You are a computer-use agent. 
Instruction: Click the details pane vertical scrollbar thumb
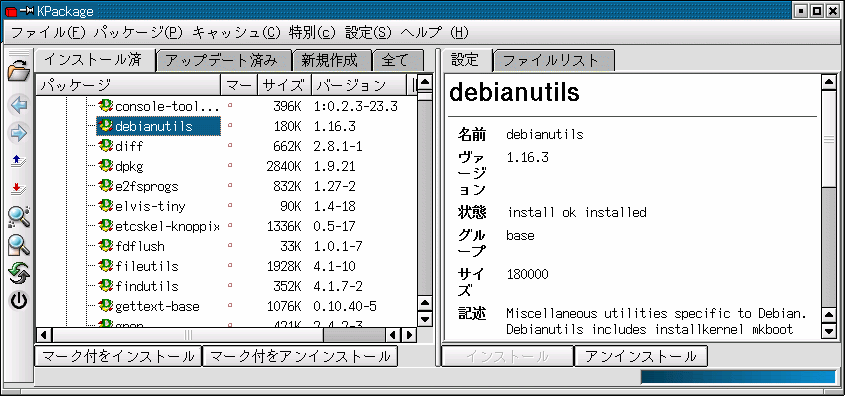tap(828, 138)
